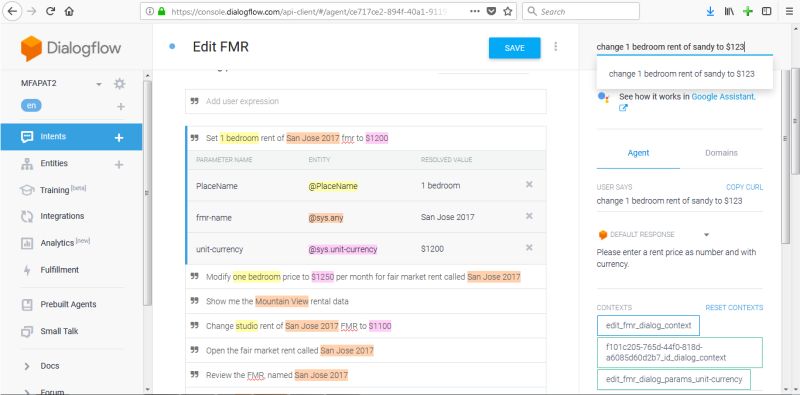Viewport: 800px width, 395px height.
Task: Click the Add user expression field
Action: click(366, 101)
